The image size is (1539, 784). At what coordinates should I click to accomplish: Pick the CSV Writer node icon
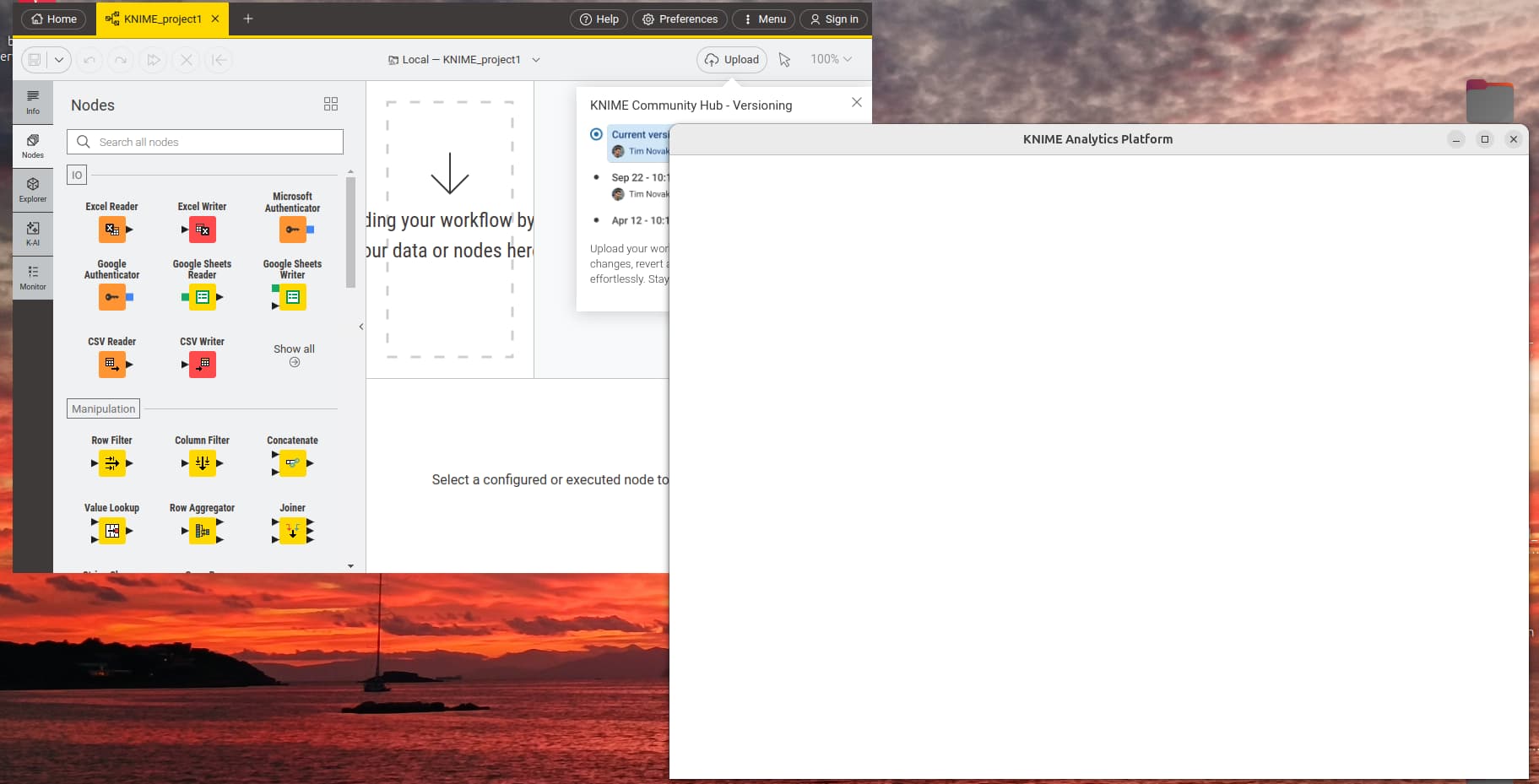pos(203,365)
